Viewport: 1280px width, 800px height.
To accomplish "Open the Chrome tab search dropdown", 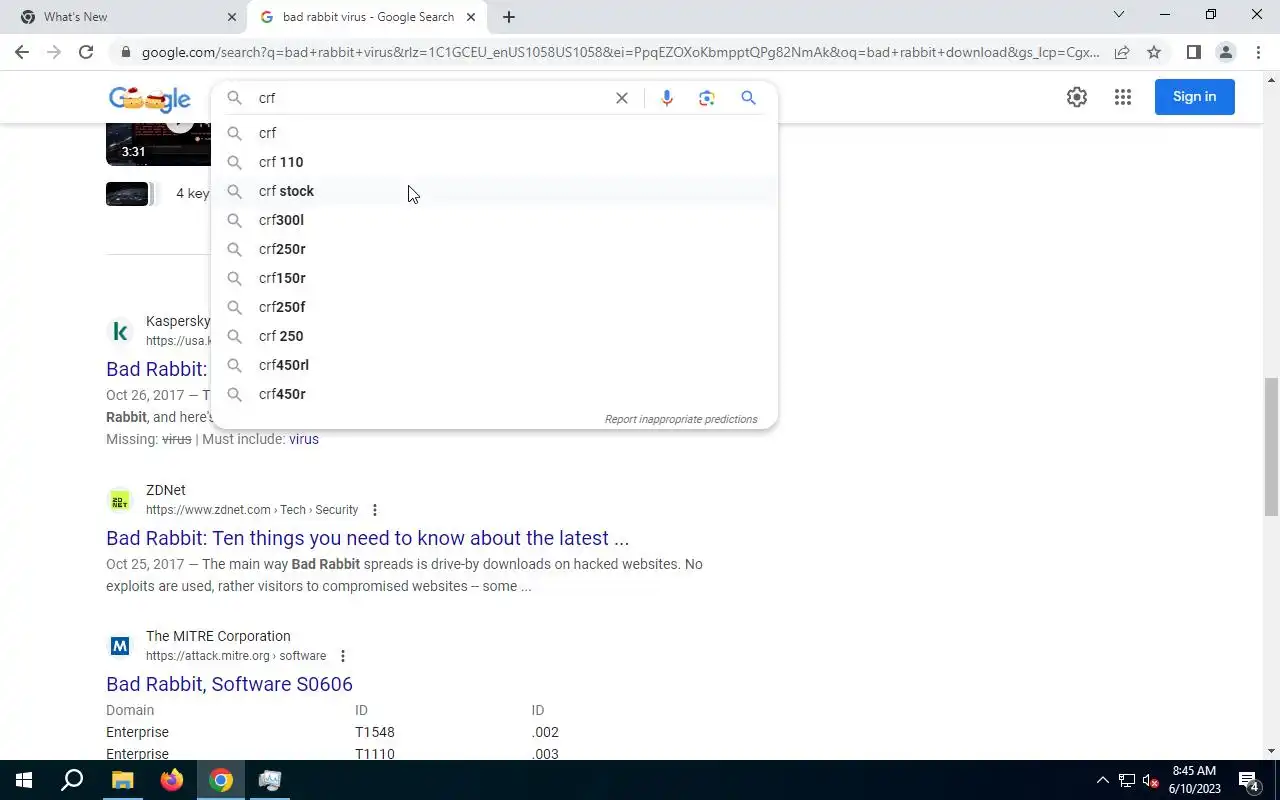I will 1119,15.
